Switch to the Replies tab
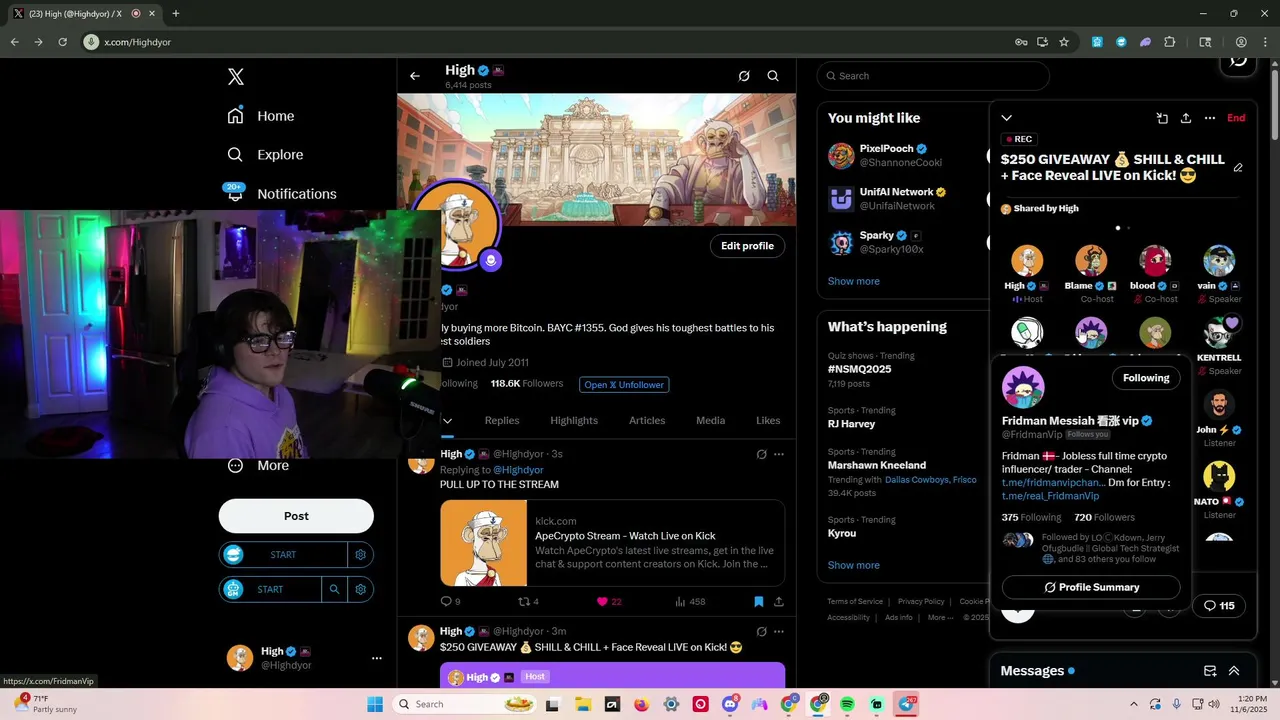 [x=502, y=421]
